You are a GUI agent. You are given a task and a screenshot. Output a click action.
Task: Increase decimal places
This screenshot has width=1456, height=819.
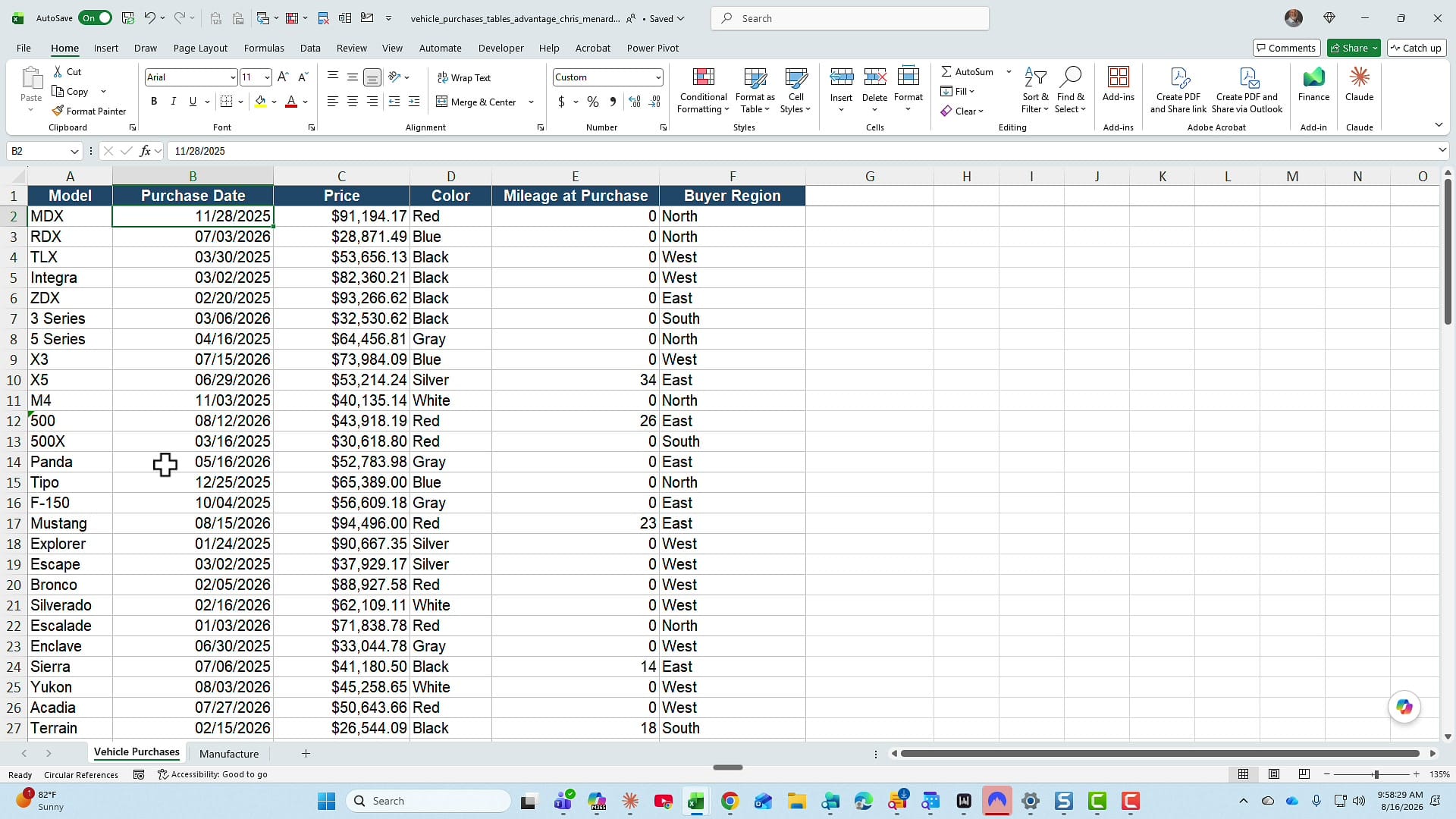[635, 102]
